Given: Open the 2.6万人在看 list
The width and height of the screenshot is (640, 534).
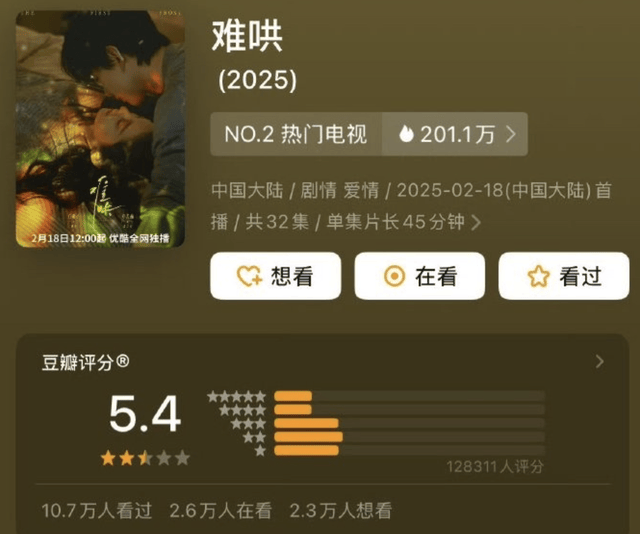Looking at the screenshot, I should [220, 511].
